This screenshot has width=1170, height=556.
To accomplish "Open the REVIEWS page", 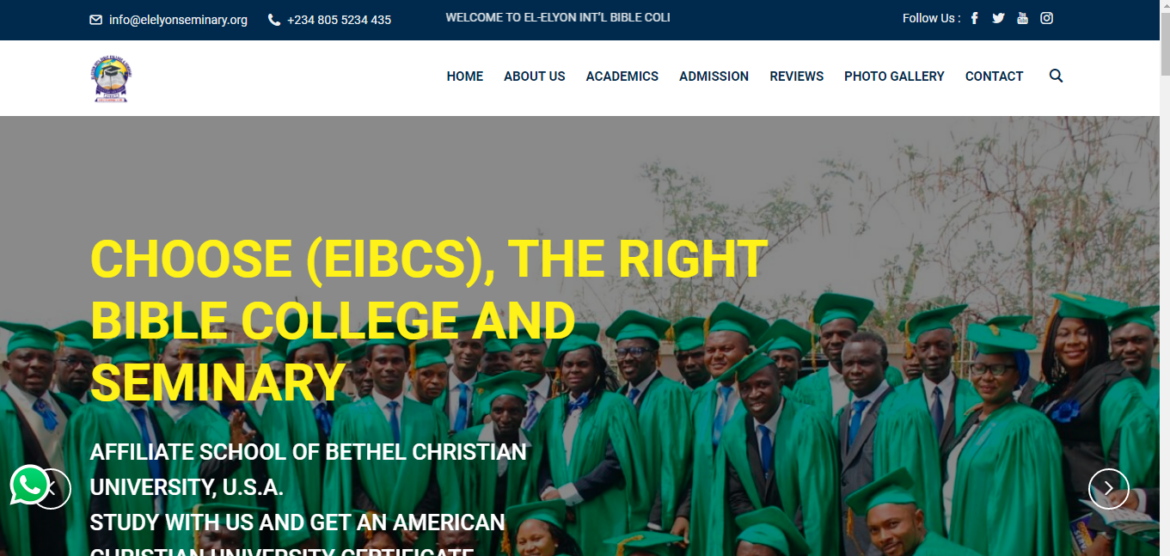I will click(797, 76).
